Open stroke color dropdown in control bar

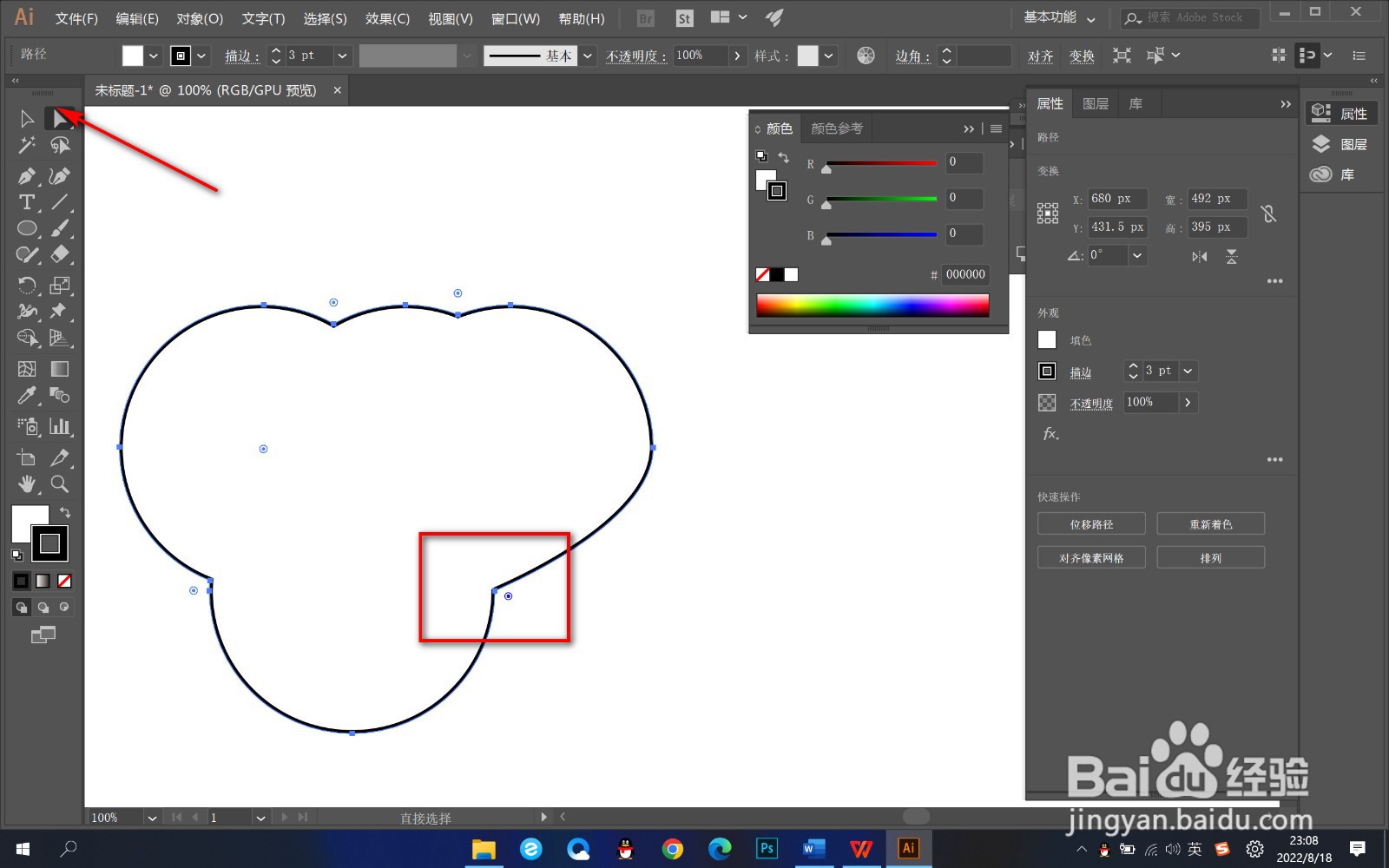coord(201,56)
